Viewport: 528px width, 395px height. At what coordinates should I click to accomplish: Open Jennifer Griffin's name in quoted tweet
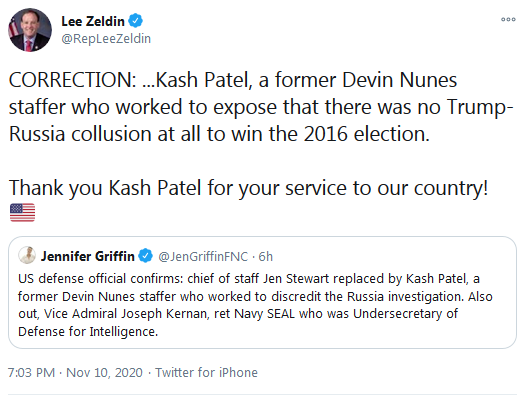coord(88,256)
